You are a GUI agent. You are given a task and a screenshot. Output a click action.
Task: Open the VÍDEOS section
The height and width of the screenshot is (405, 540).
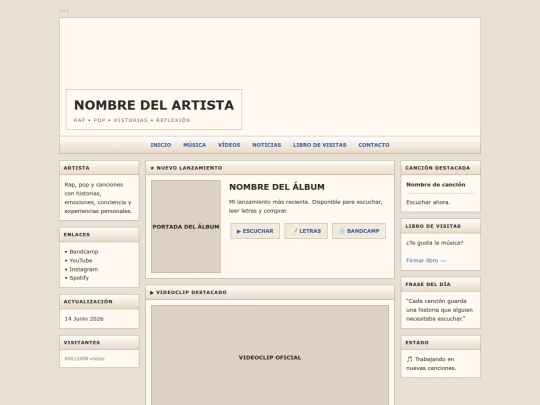(x=229, y=145)
